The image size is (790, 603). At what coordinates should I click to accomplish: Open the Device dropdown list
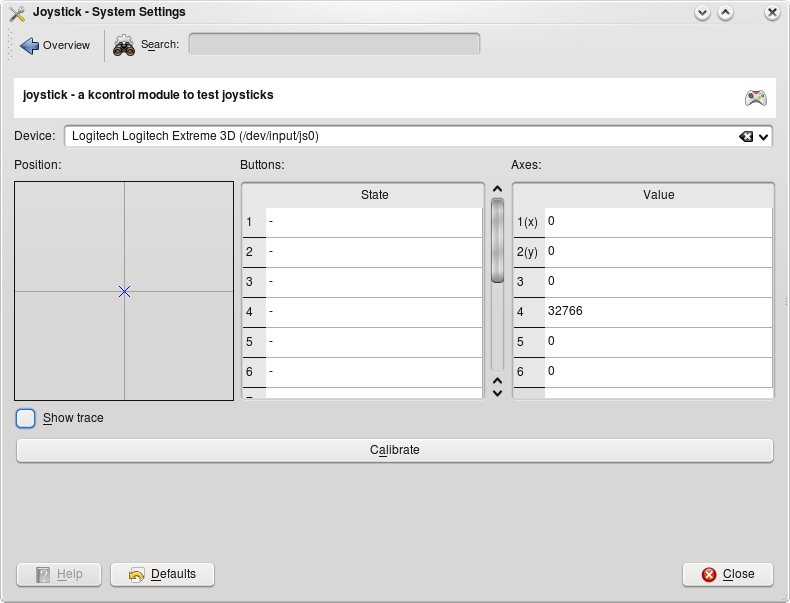click(764, 136)
